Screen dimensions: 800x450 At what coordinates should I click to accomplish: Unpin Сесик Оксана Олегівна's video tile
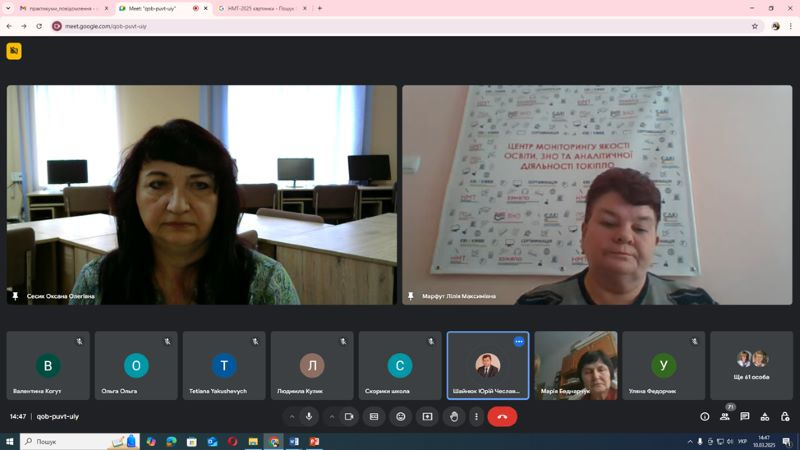click(15, 296)
